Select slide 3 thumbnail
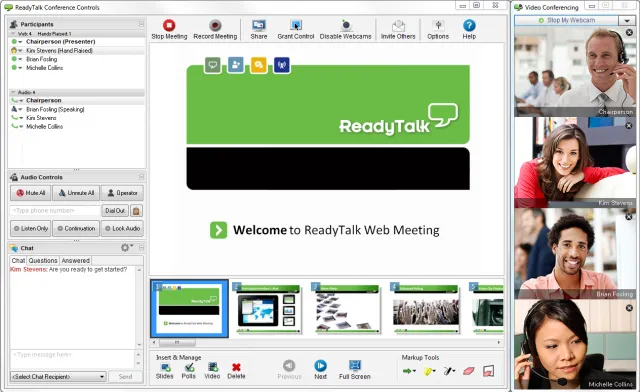This screenshot has width=640, height=392. pyautogui.click(x=347, y=309)
